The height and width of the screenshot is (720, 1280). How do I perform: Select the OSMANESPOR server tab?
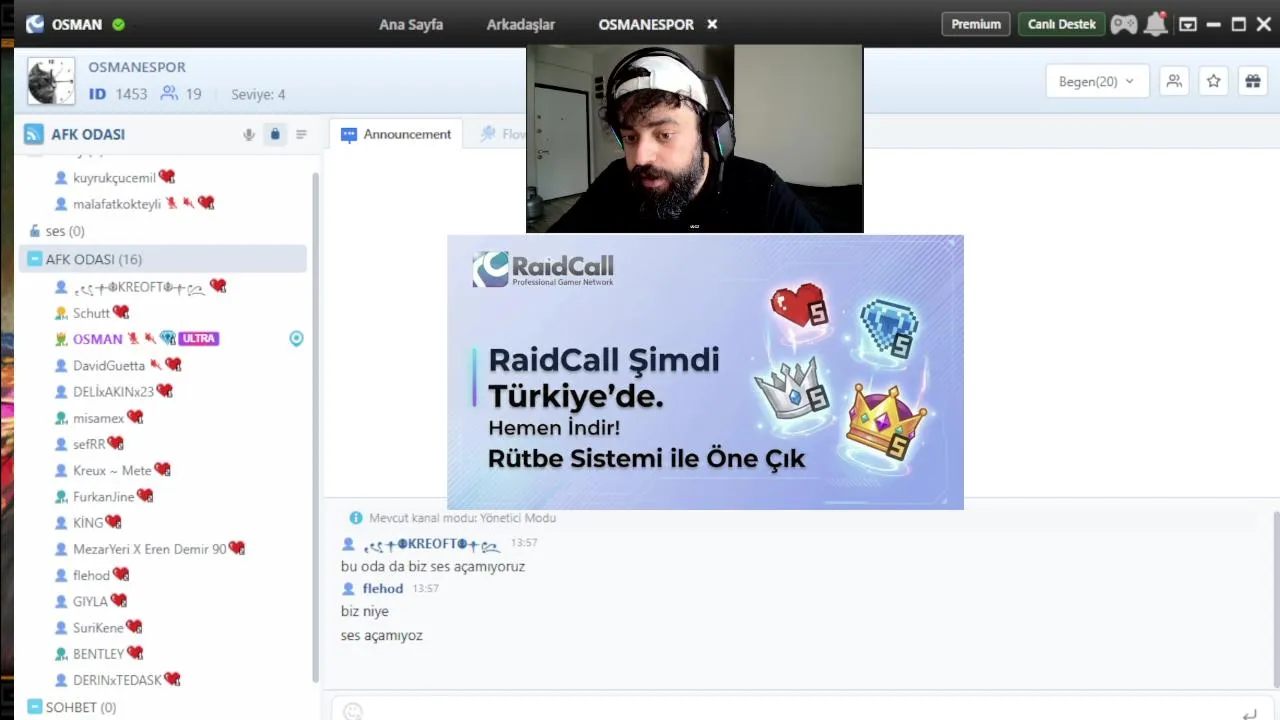[646, 24]
